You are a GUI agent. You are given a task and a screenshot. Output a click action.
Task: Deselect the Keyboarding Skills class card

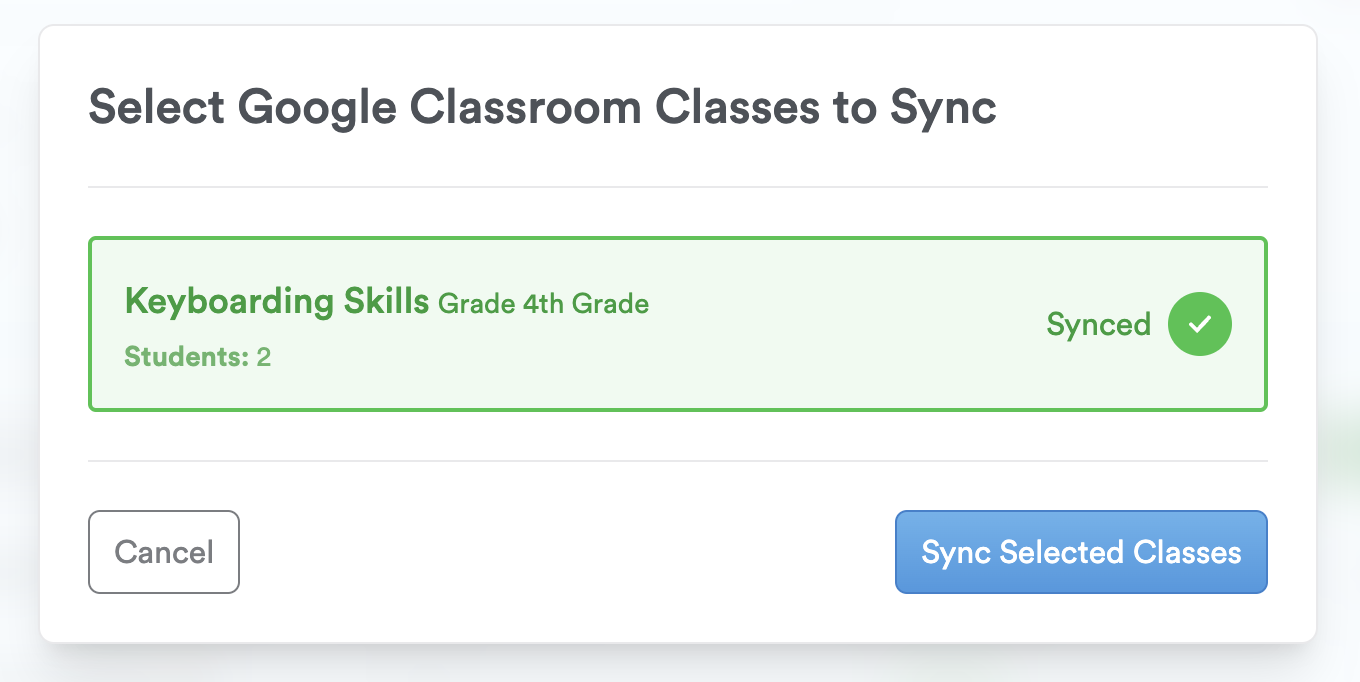pos(677,324)
